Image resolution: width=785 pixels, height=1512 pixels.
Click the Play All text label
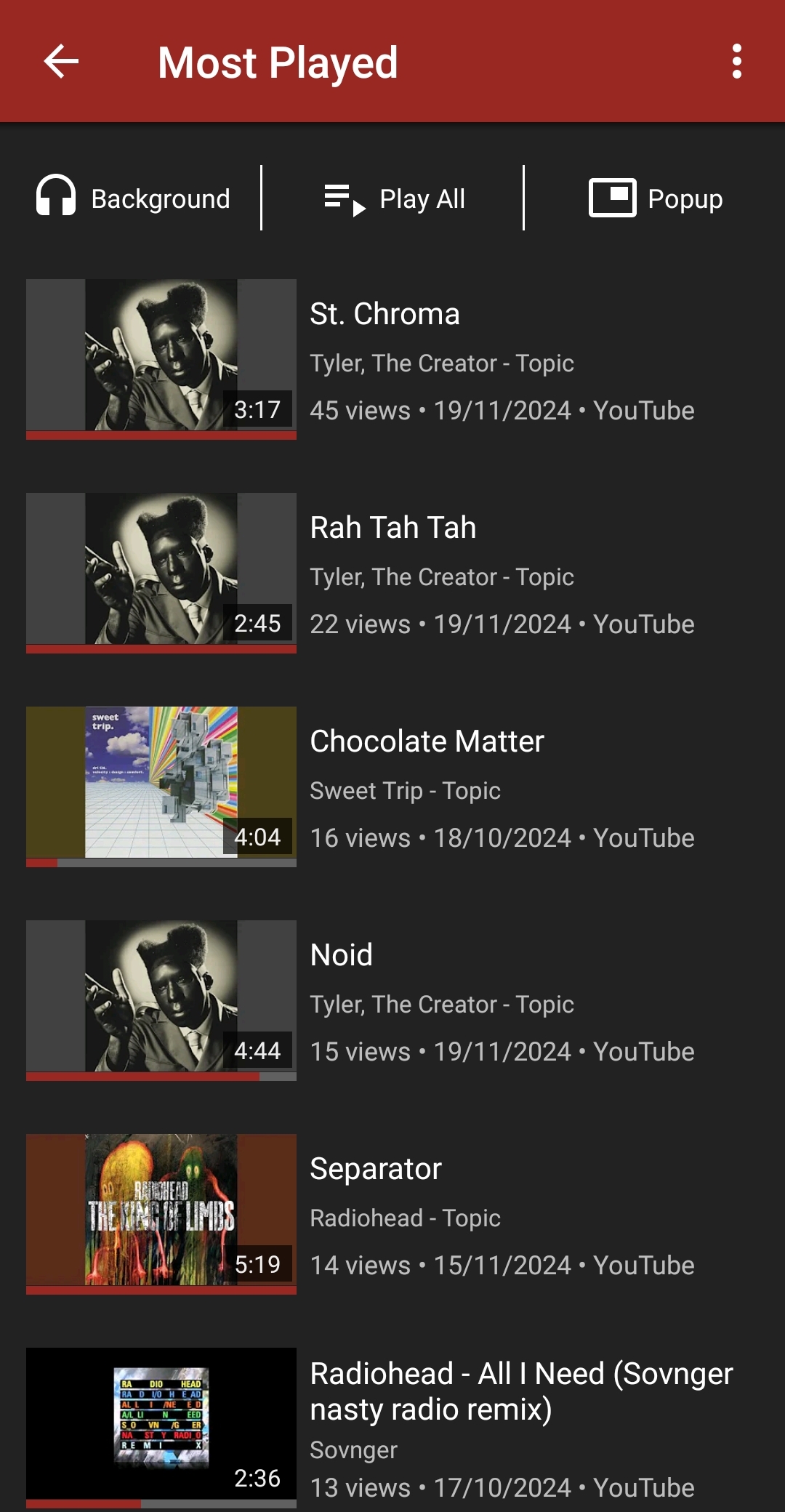[422, 199]
